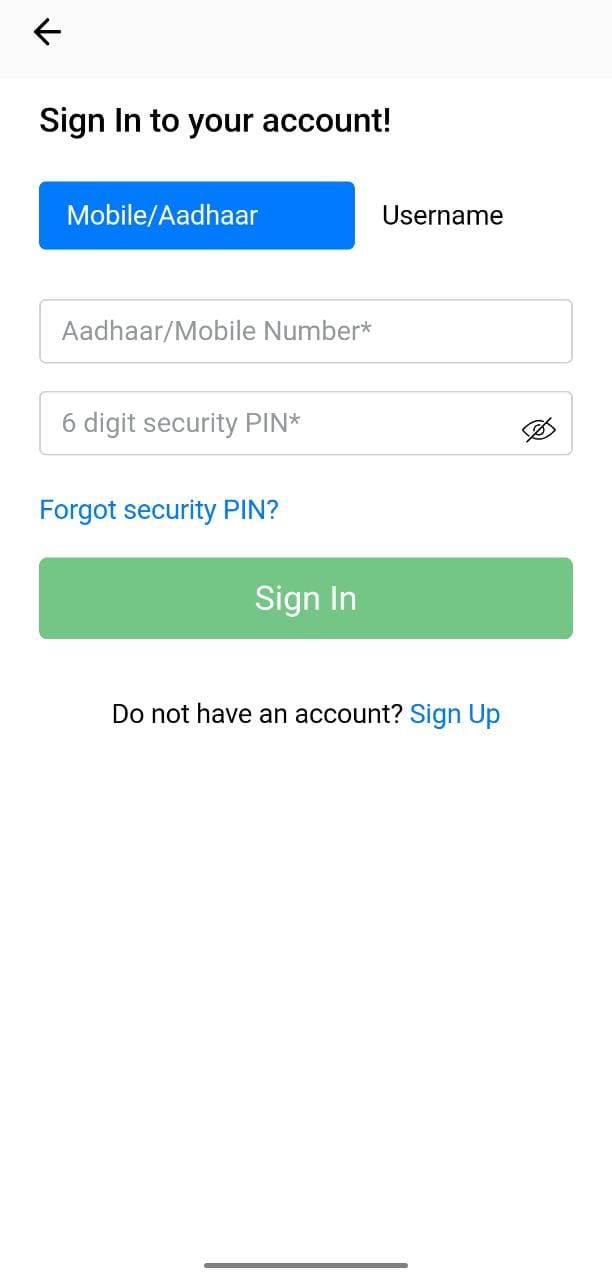Select the Mobile/Aadhaar sign-in option
Image resolution: width=612 pixels, height=1280 pixels.
(196, 215)
